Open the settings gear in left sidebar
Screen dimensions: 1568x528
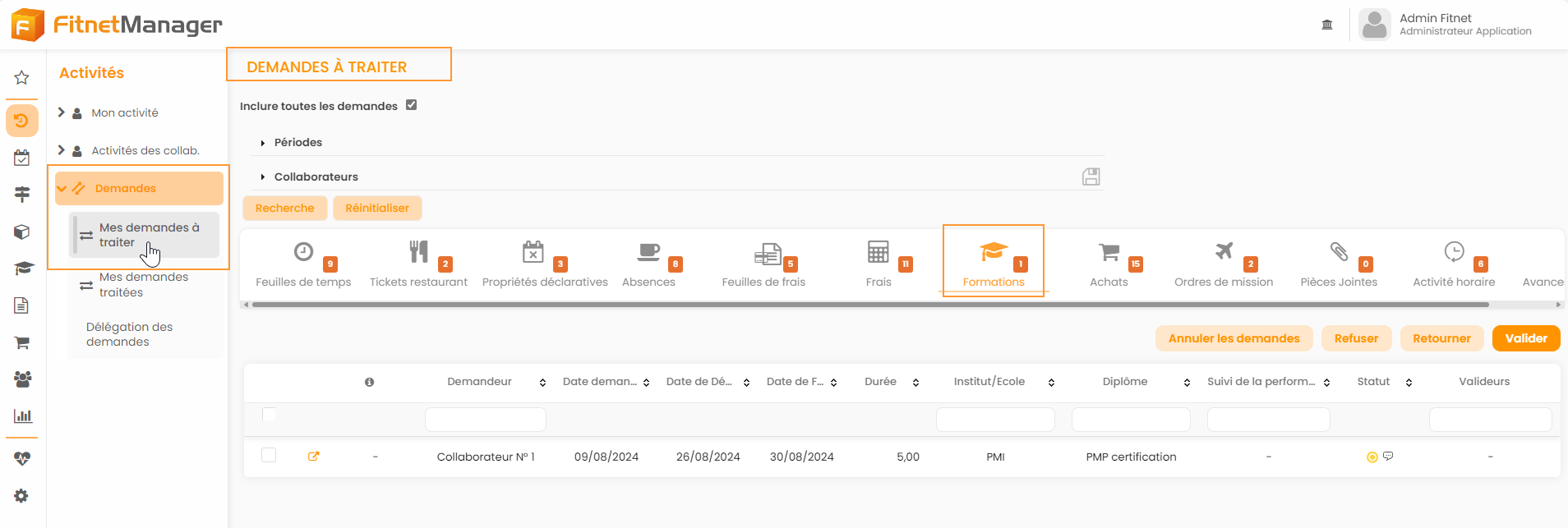(22, 496)
